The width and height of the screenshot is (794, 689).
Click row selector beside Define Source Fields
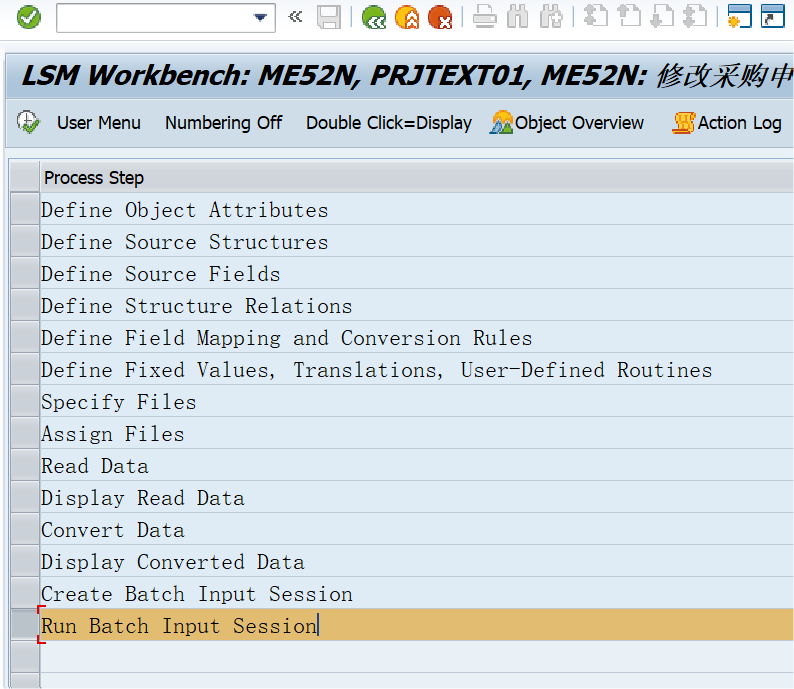click(25, 274)
